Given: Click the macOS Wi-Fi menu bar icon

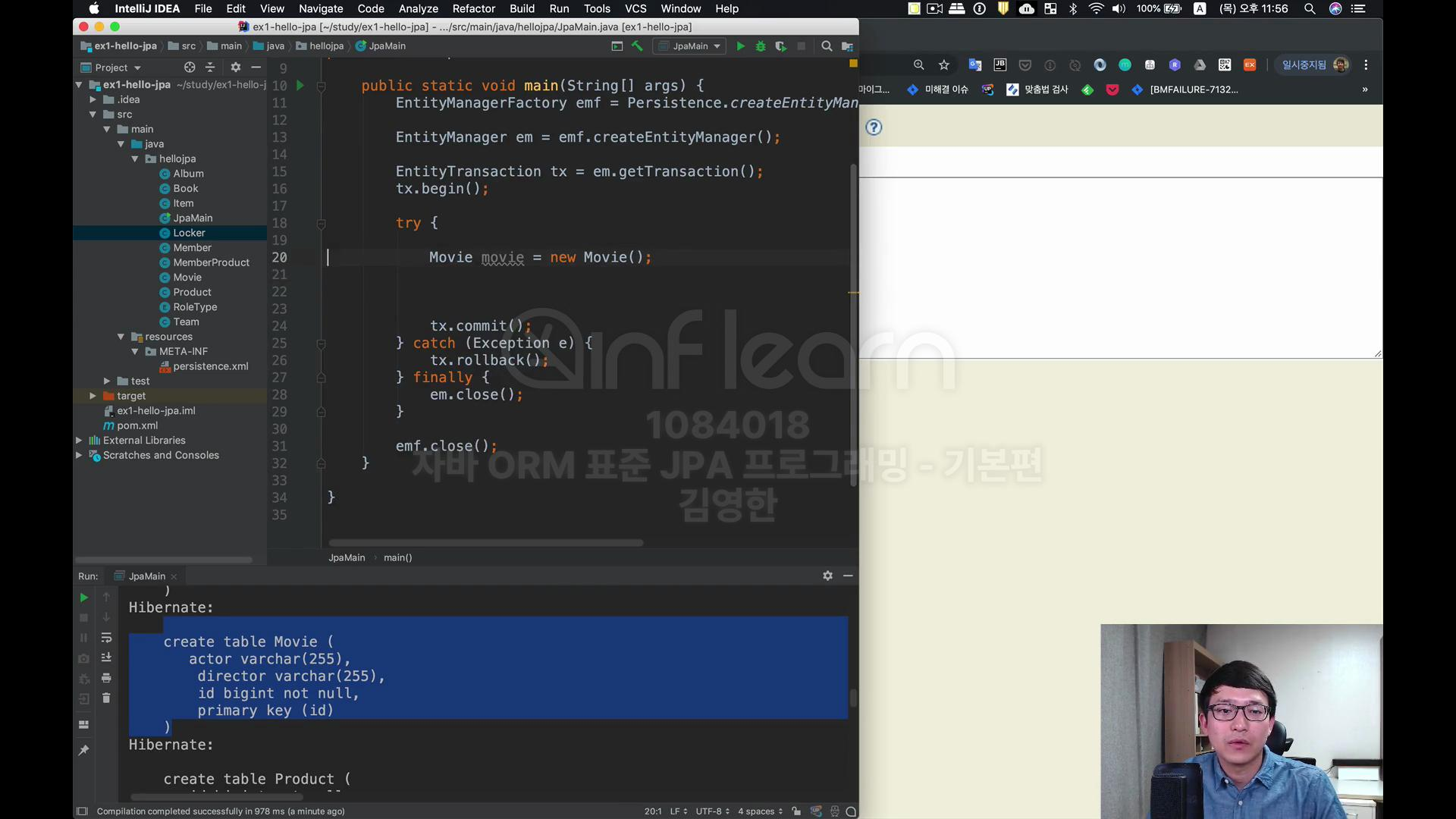Looking at the screenshot, I should [x=1096, y=8].
